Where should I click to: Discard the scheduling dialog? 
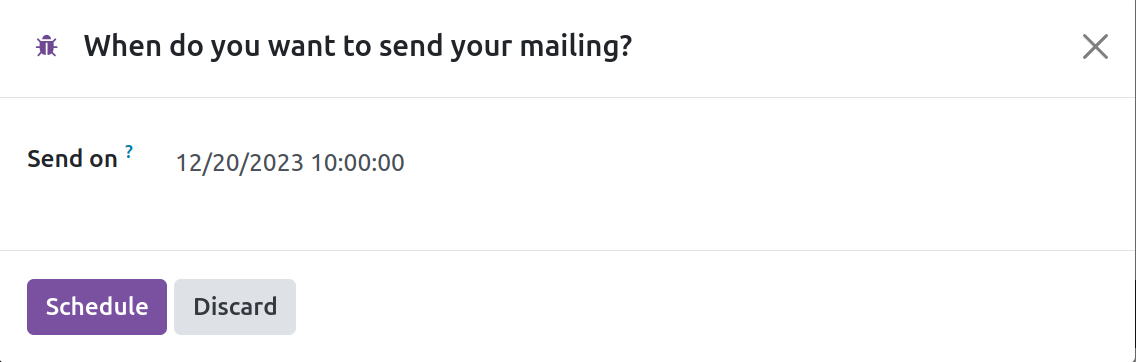[x=235, y=307]
